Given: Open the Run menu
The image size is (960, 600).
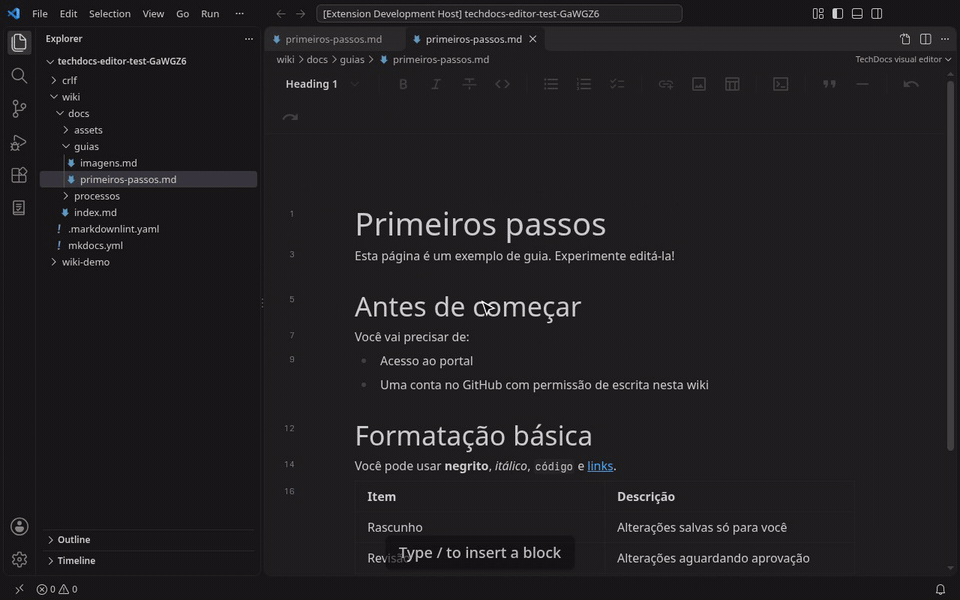Looking at the screenshot, I should [210, 13].
